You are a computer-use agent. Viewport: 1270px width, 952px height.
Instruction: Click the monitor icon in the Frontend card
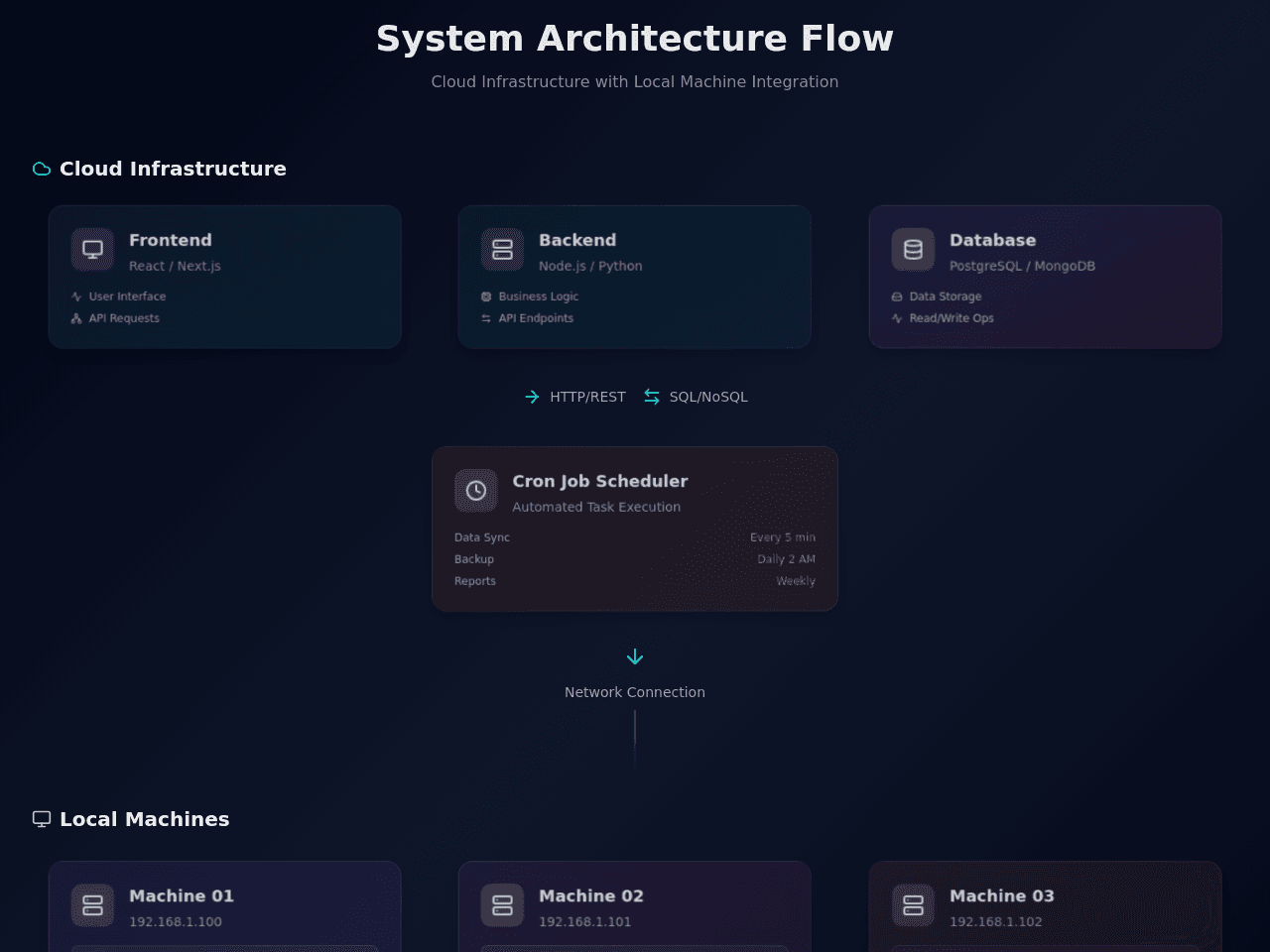92,249
